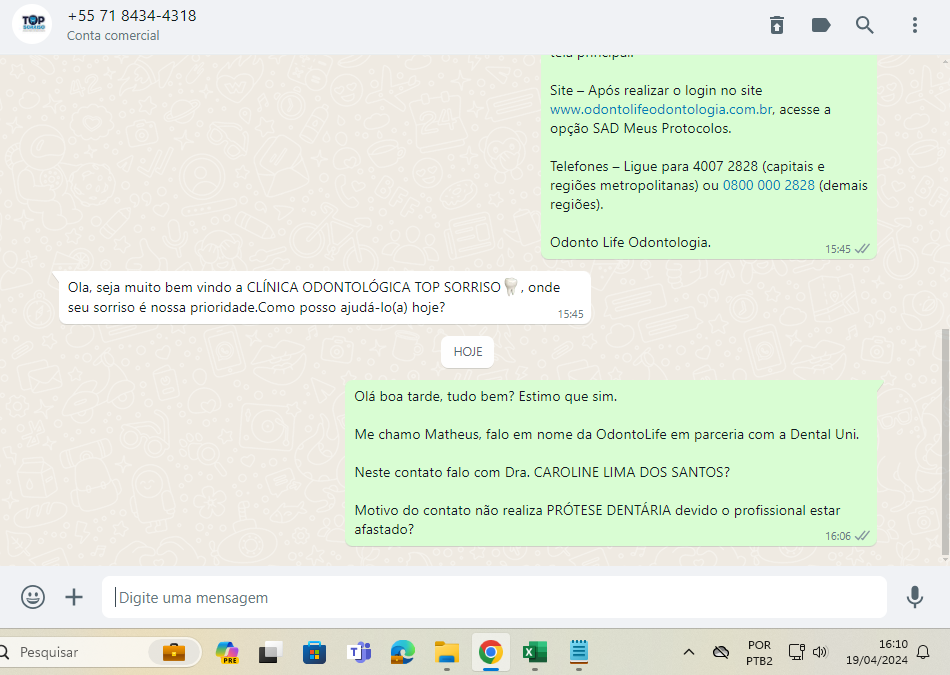
Task: Click the message mentioning CAROLINE LIMA DOS SANTOS
Action: tap(611, 463)
